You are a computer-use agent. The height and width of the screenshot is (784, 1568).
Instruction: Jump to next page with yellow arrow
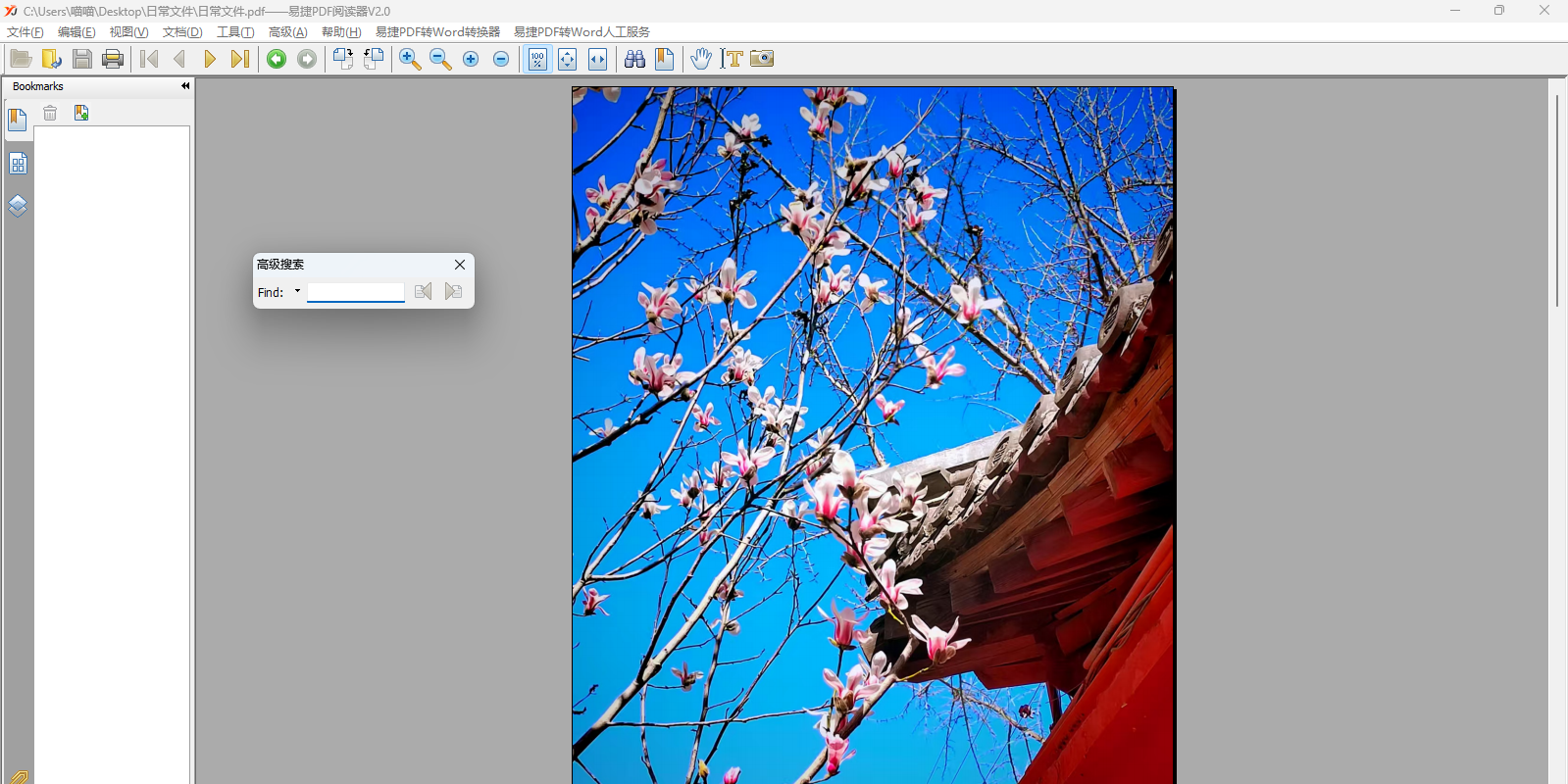[209, 59]
